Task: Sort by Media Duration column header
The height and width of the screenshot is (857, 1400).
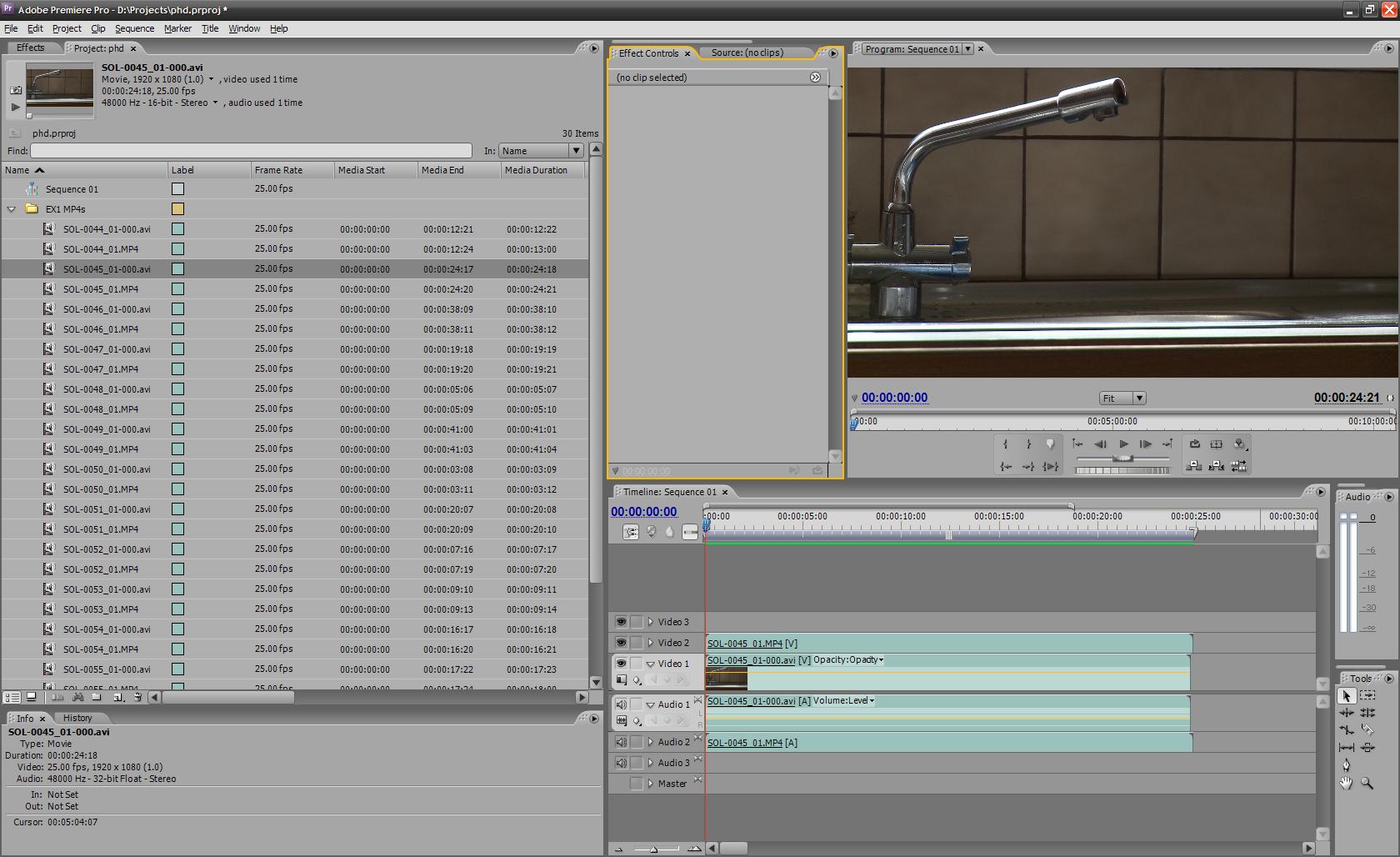Action: pos(536,170)
